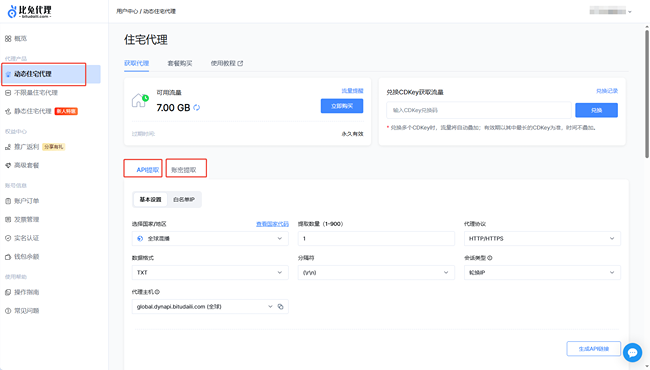Viewport: 650px width, 370px height.
Task: Click the 发票管理 sidebar icon
Action: [8, 220]
